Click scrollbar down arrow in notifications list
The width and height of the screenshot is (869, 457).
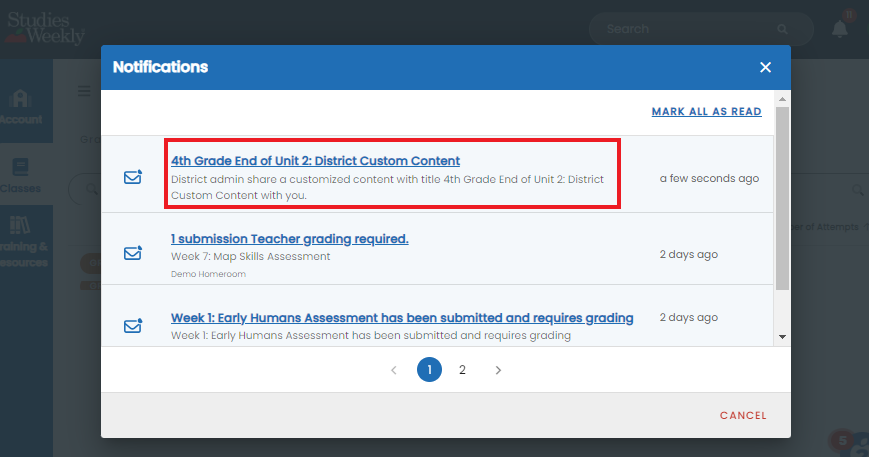782,337
